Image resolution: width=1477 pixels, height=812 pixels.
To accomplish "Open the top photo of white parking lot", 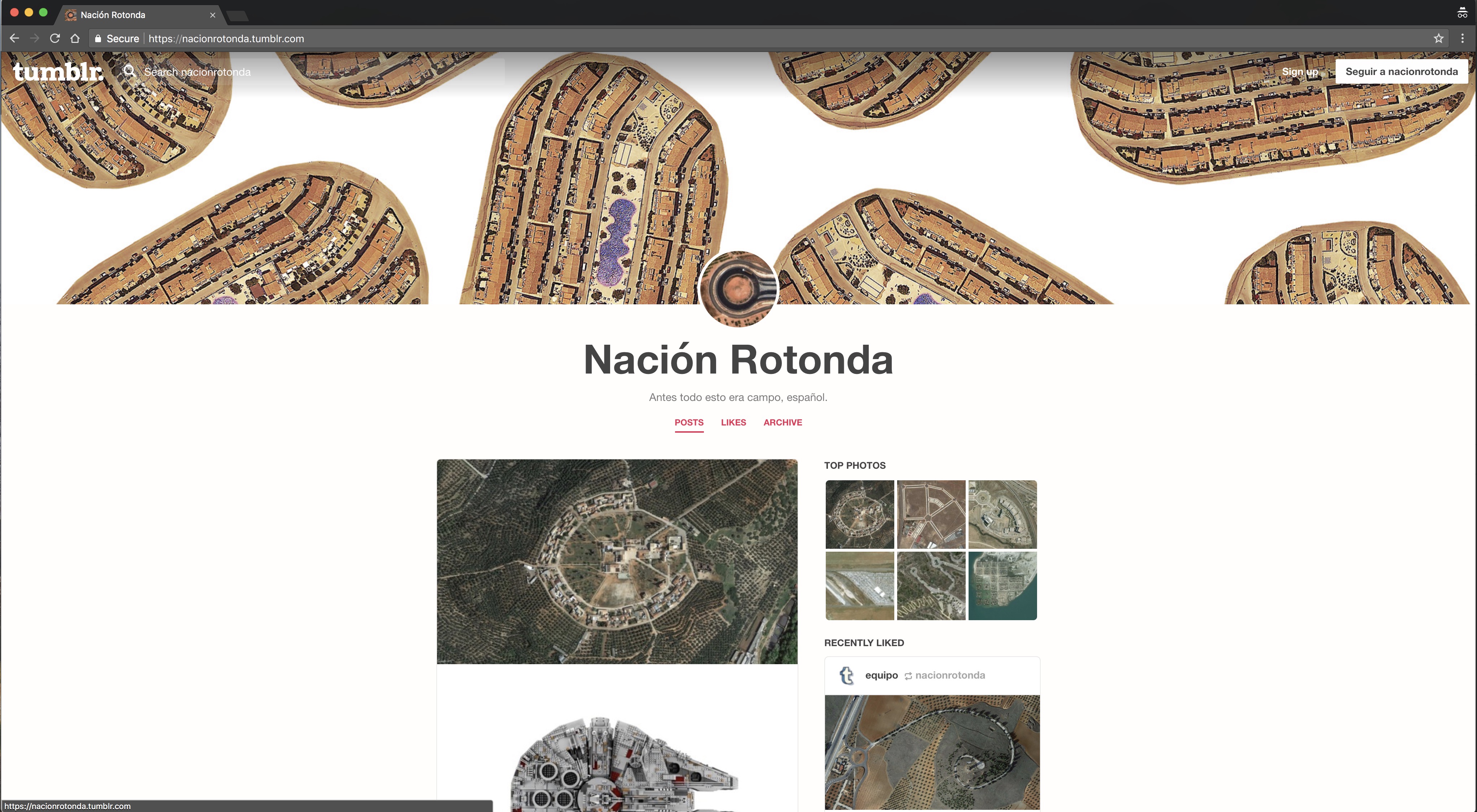I will pos(860,586).
